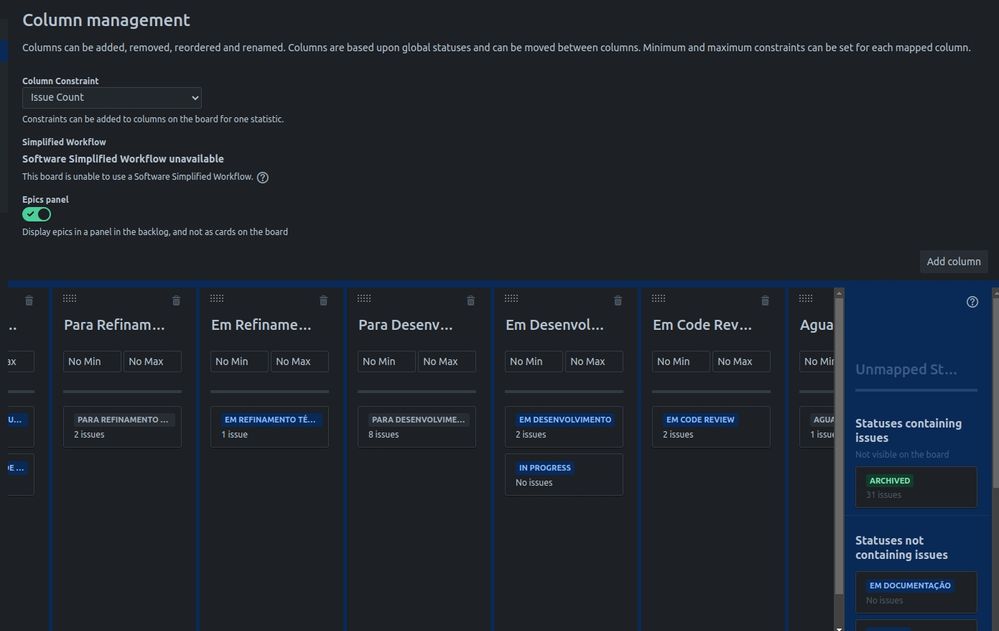This screenshot has width=999, height=631.
Task: Open help icon beside Simplified Workflow message
Action: (x=262, y=177)
